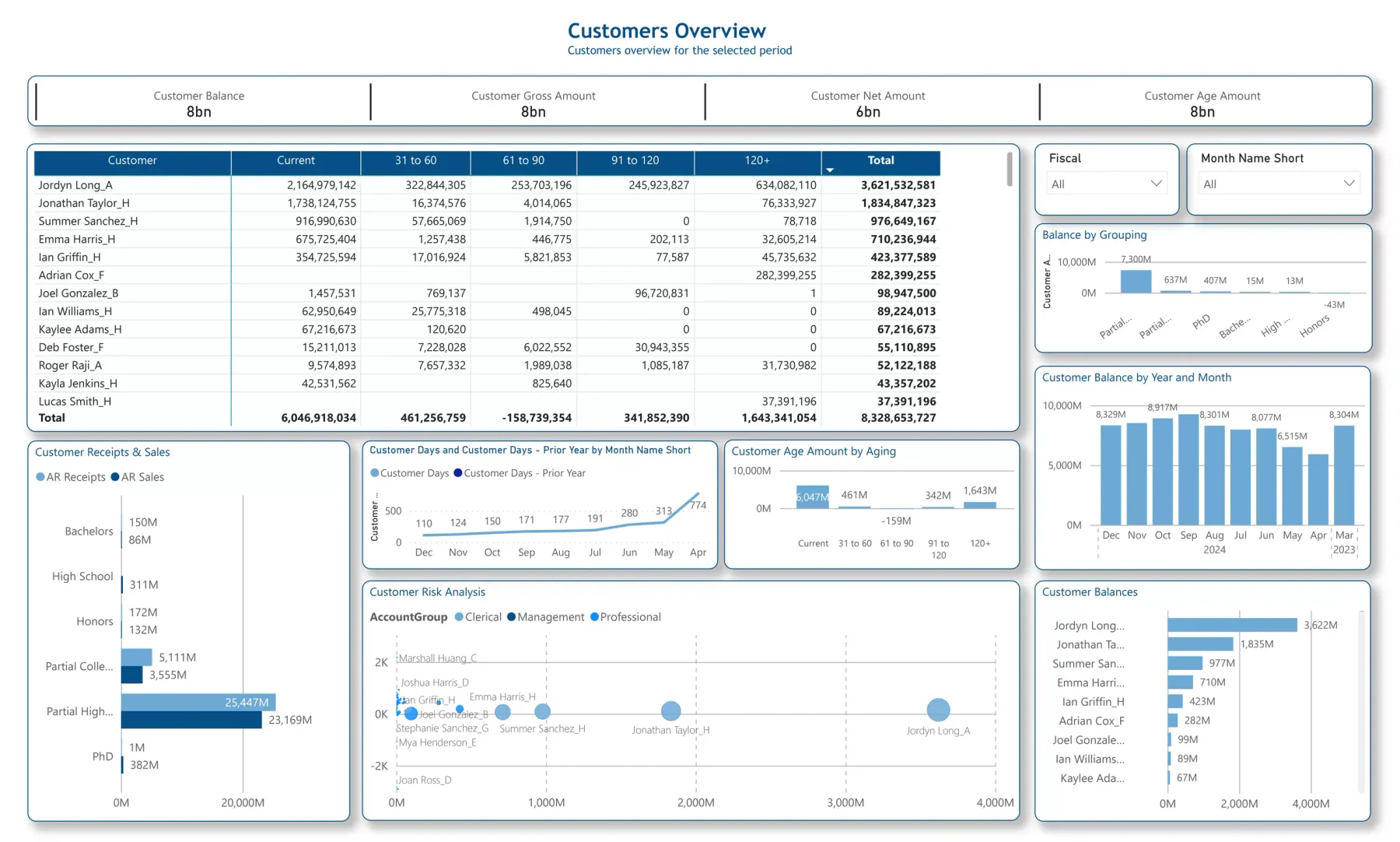Viewport: 1400px width, 842px height.
Task: Filter by Professional account group legend
Action: [594, 617]
